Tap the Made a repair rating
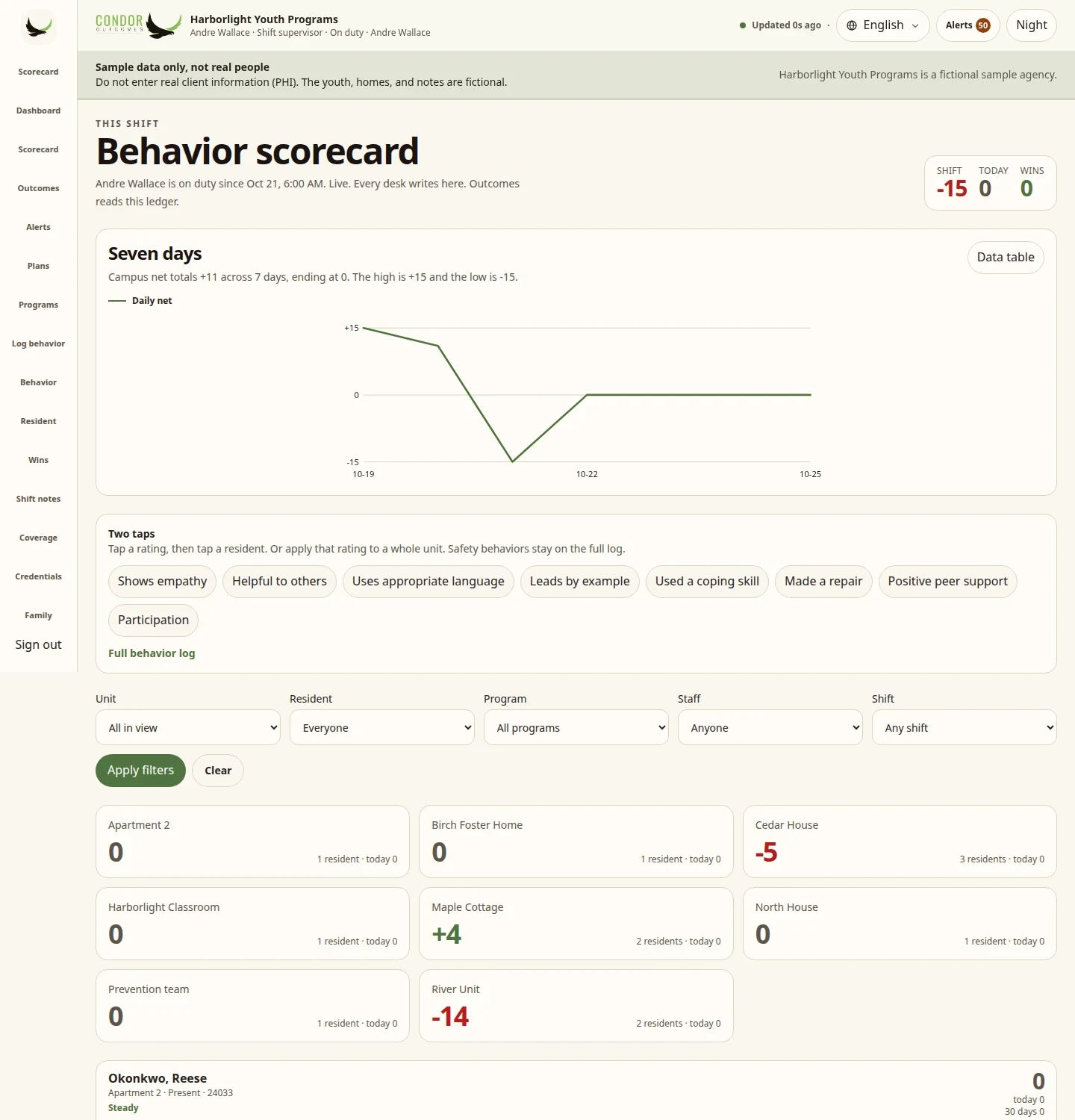 pyautogui.click(x=823, y=582)
